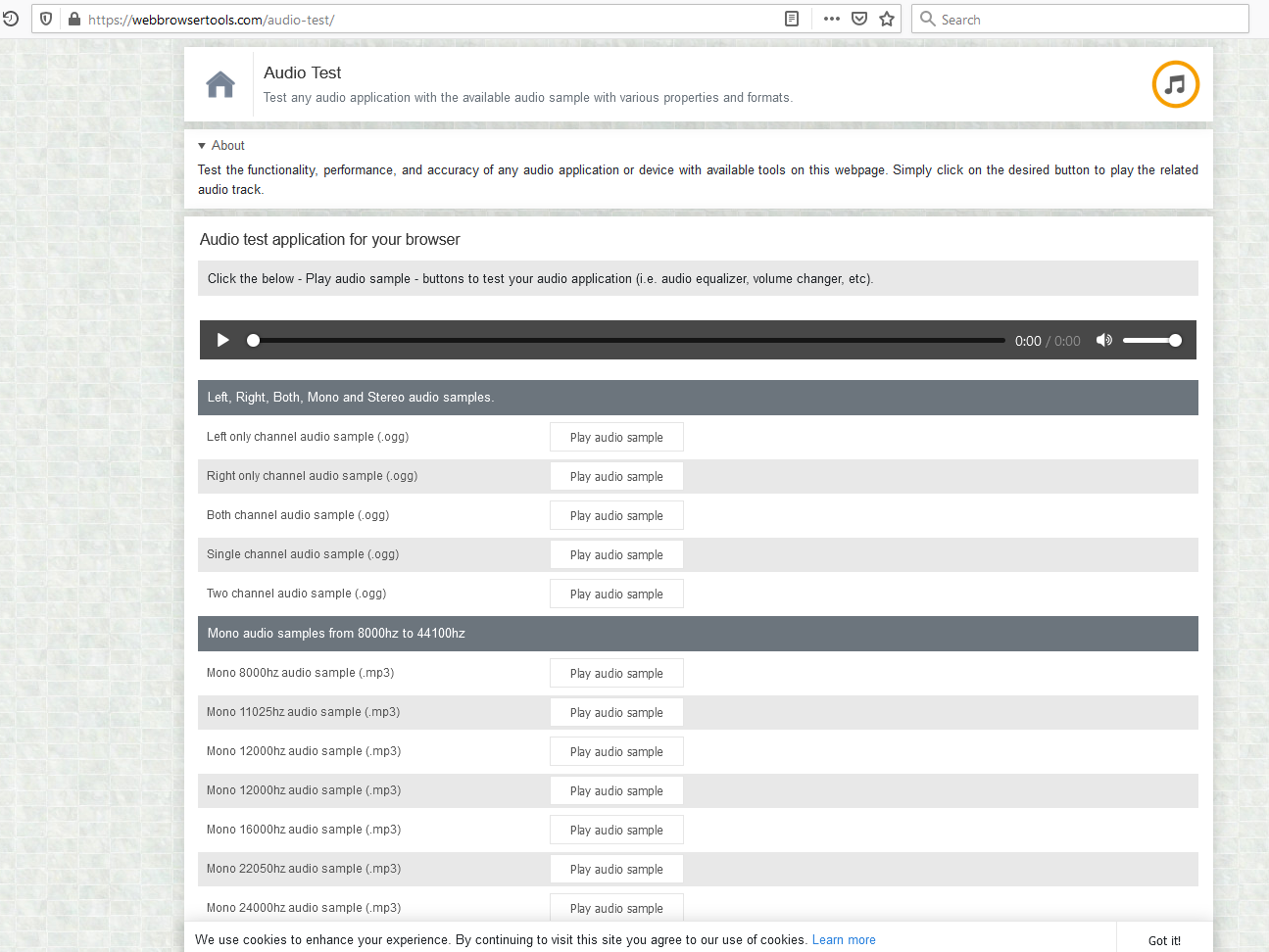
Task: Collapse the About section triangle
Action: (x=202, y=146)
